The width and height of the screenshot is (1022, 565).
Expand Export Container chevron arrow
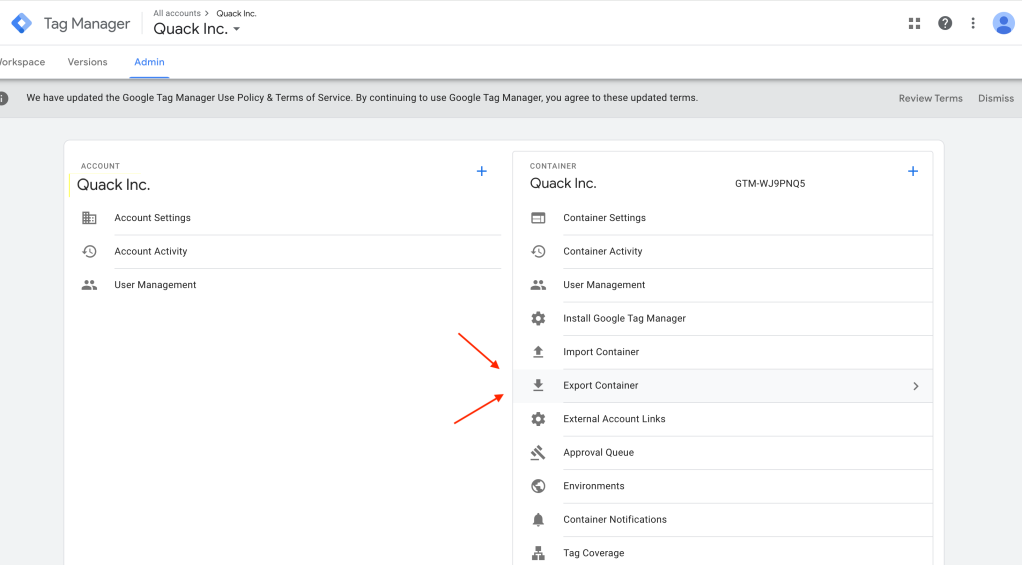(915, 386)
